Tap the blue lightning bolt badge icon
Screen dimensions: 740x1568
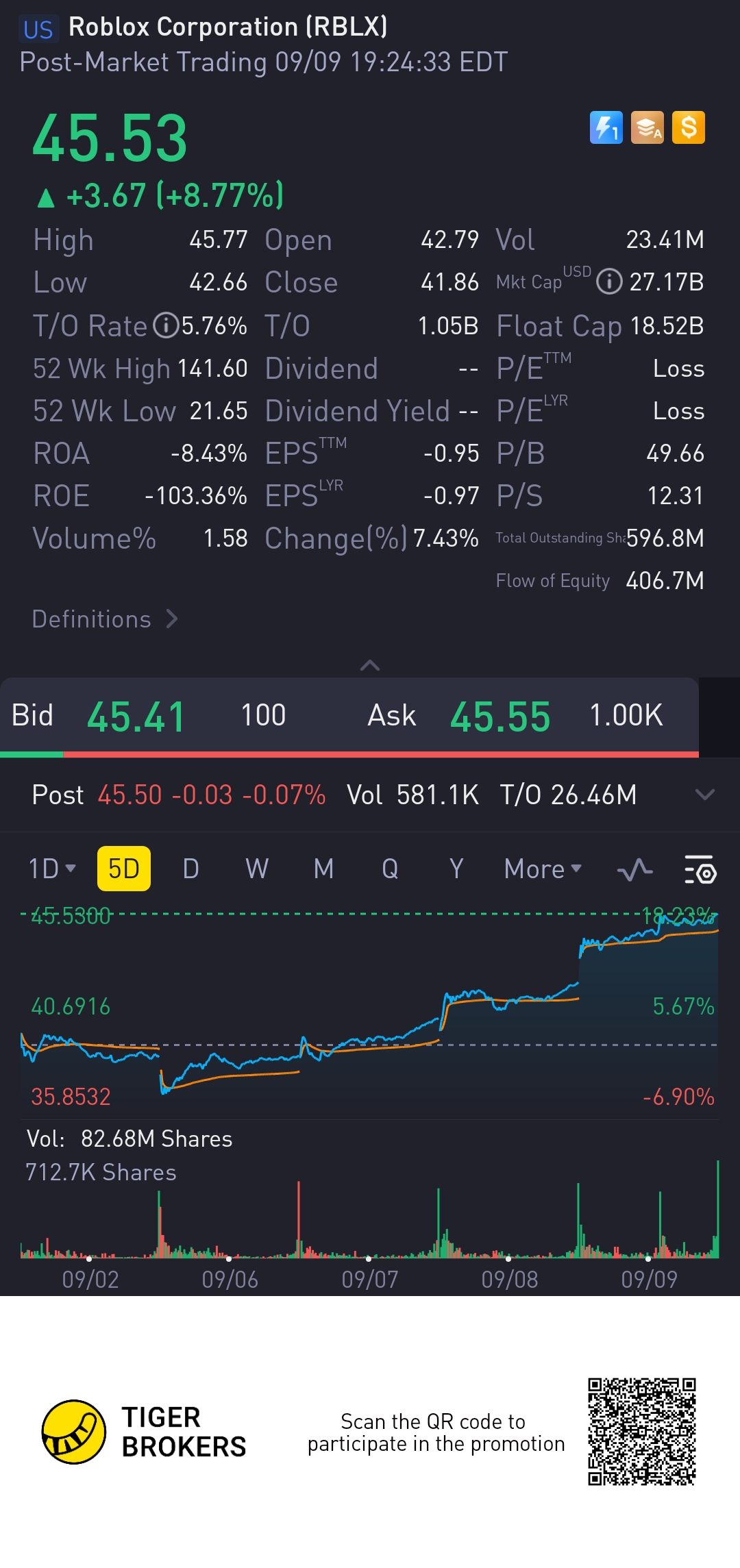pyautogui.click(x=606, y=127)
